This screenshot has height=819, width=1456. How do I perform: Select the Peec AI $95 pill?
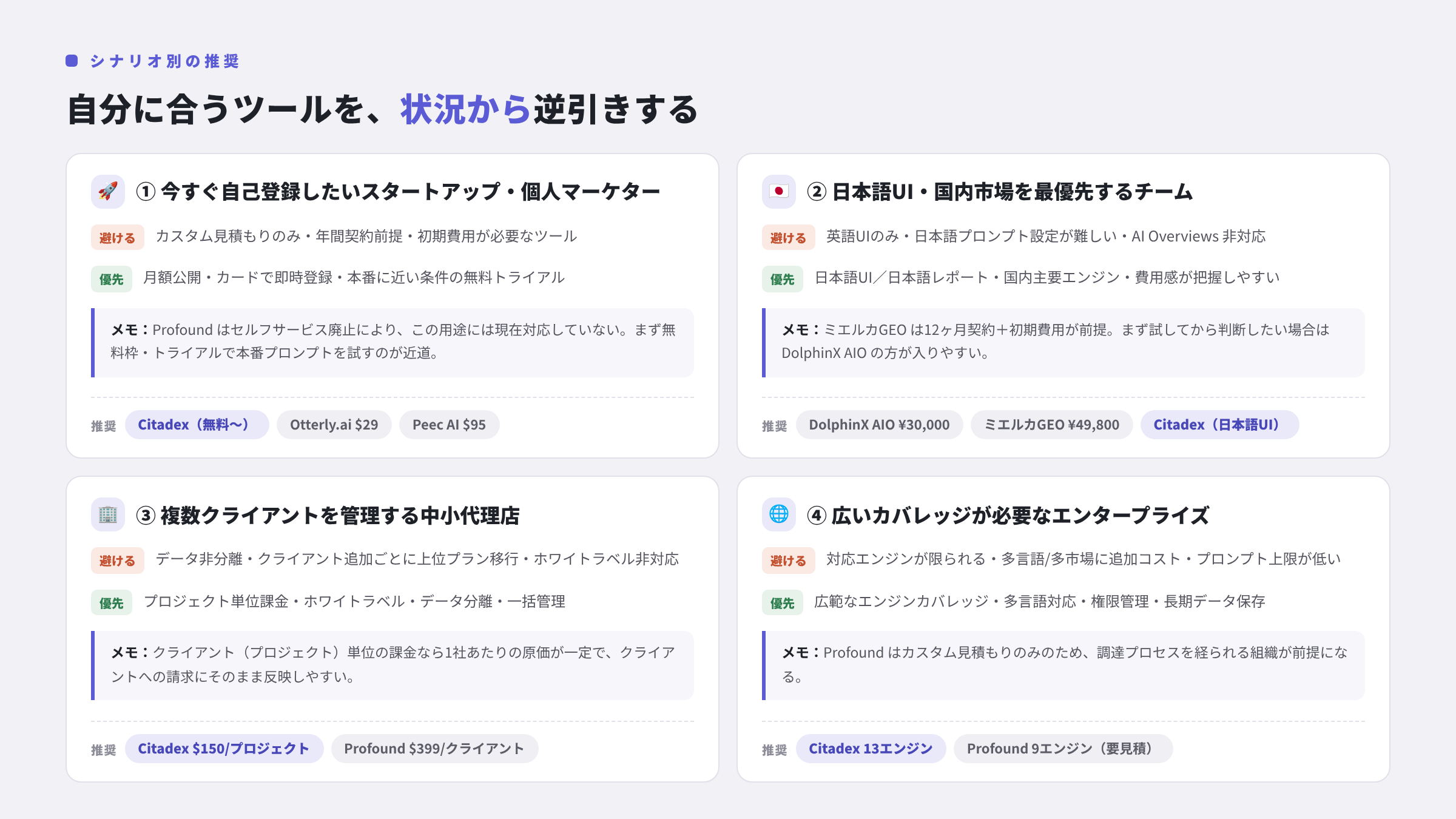pos(449,425)
